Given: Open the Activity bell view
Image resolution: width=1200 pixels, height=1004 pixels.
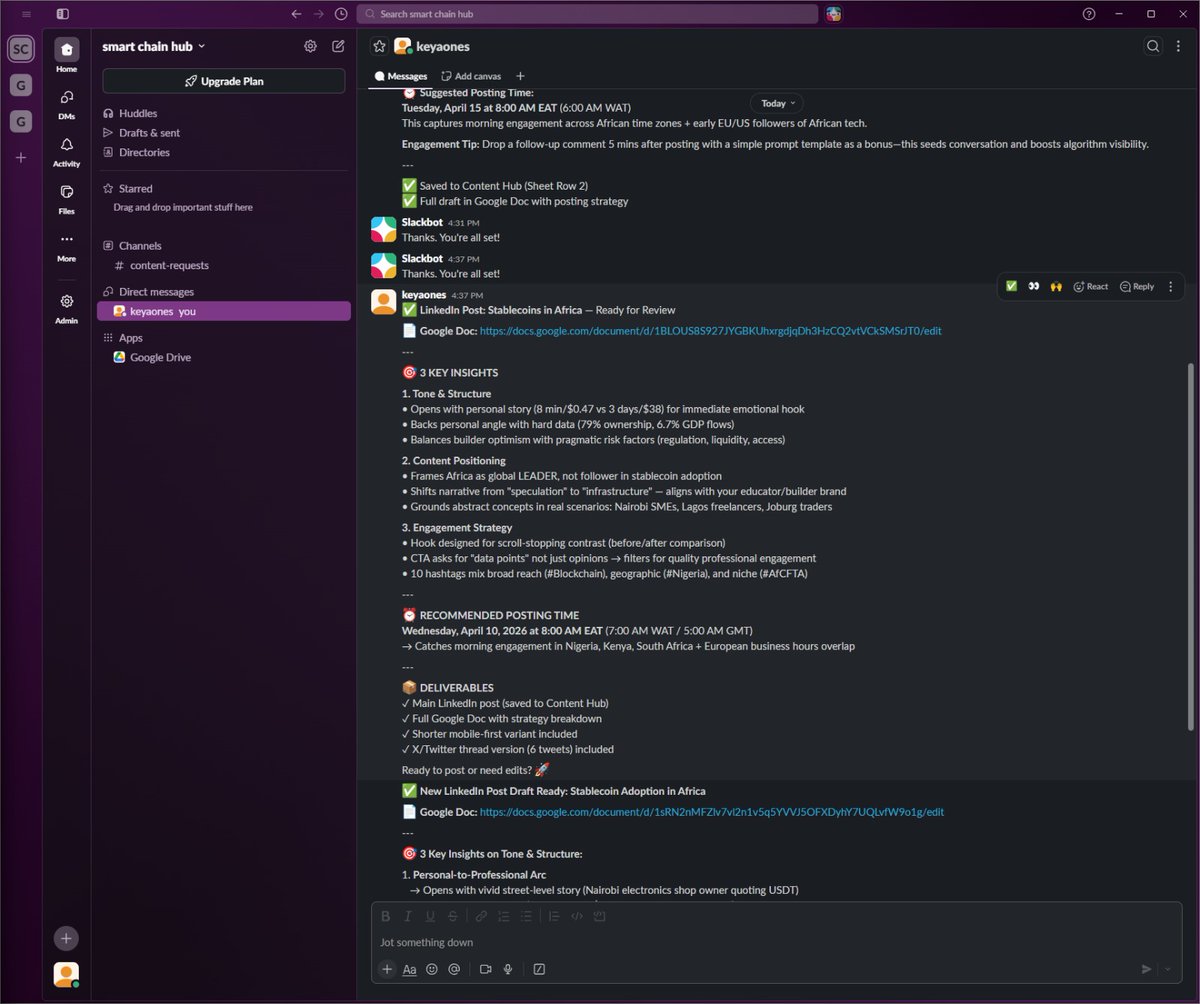Looking at the screenshot, I should click(66, 151).
